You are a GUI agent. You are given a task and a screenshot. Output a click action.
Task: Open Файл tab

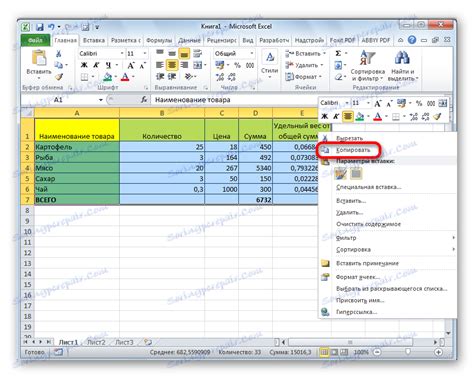pos(35,40)
